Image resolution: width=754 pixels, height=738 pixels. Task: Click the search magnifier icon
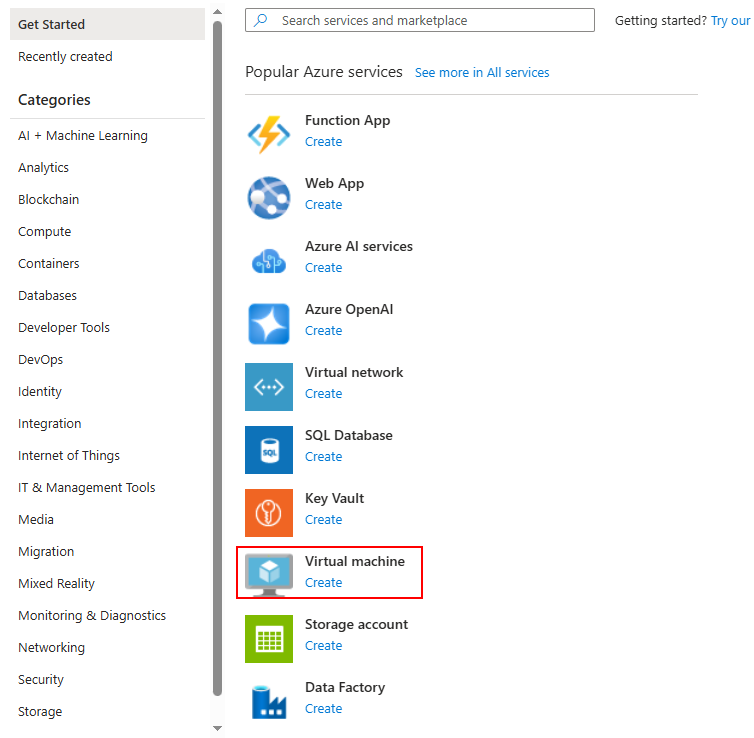point(261,20)
